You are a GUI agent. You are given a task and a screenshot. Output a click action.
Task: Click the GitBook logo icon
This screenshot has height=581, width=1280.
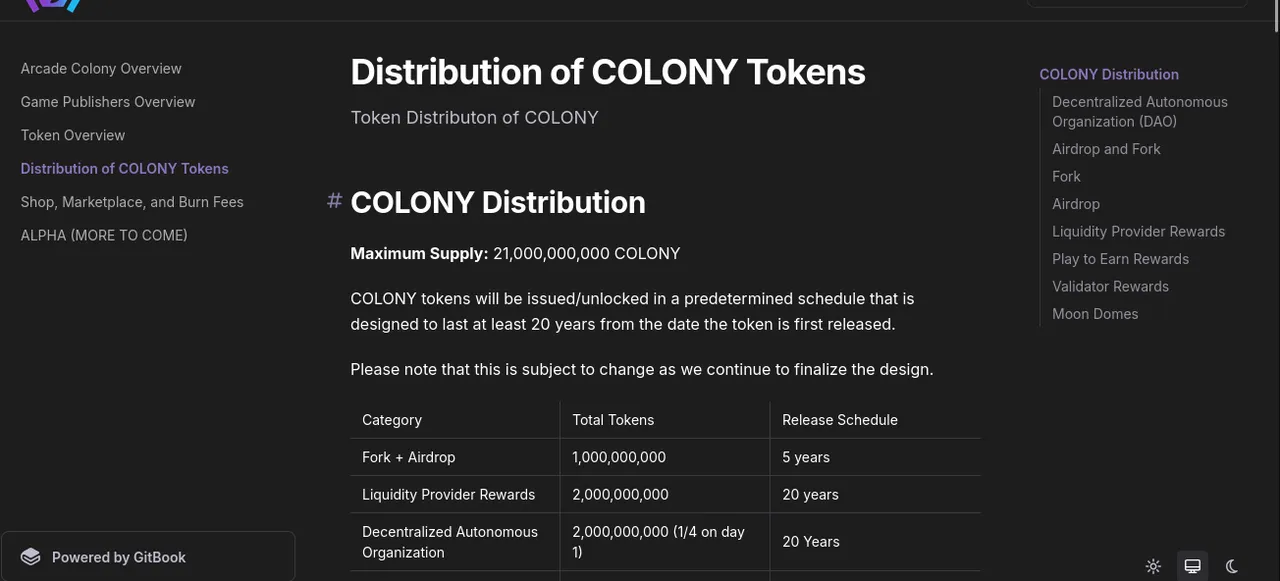(x=31, y=557)
